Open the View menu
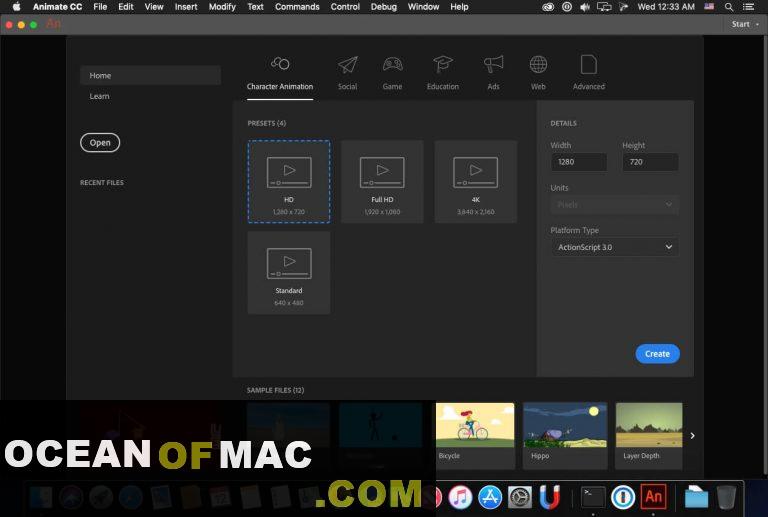Image resolution: width=768 pixels, height=517 pixels. point(154,7)
